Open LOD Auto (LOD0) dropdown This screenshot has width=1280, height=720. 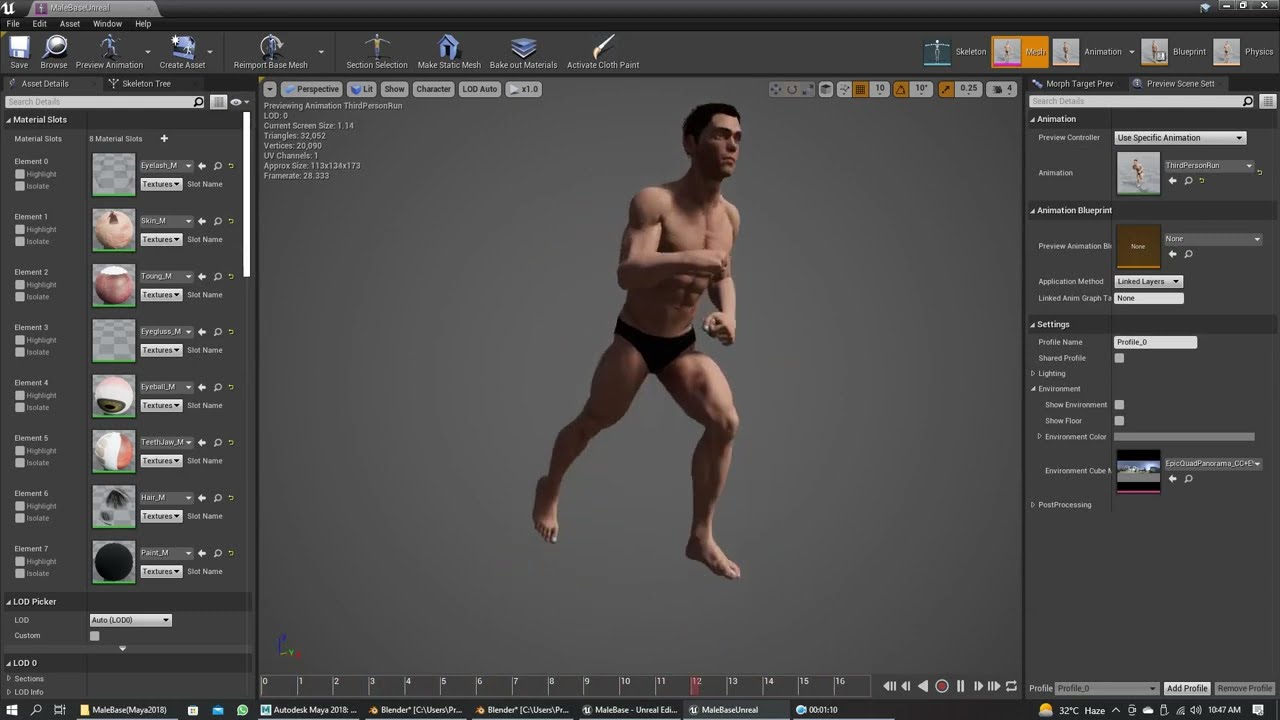point(131,620)
